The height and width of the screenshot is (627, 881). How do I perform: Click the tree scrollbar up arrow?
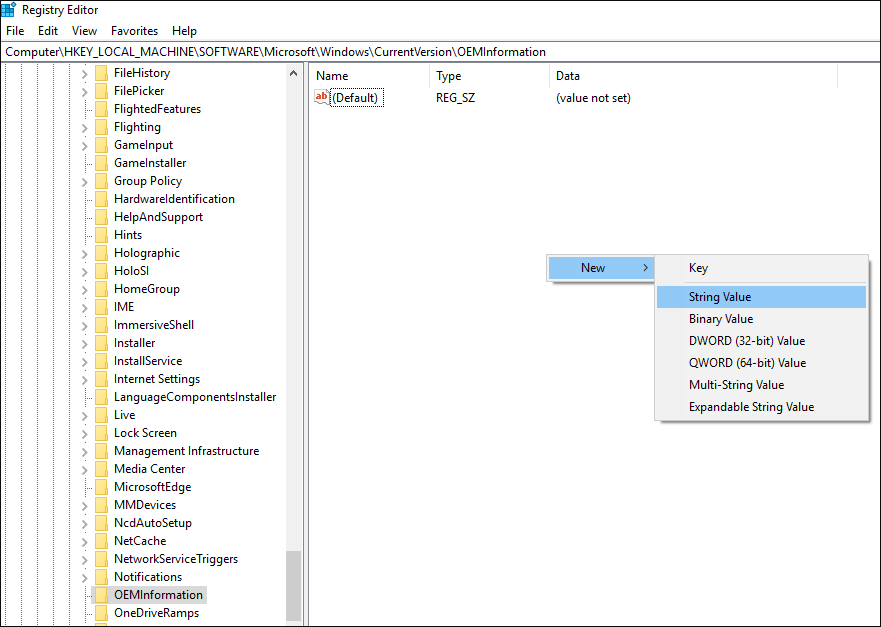coord(293,74)
